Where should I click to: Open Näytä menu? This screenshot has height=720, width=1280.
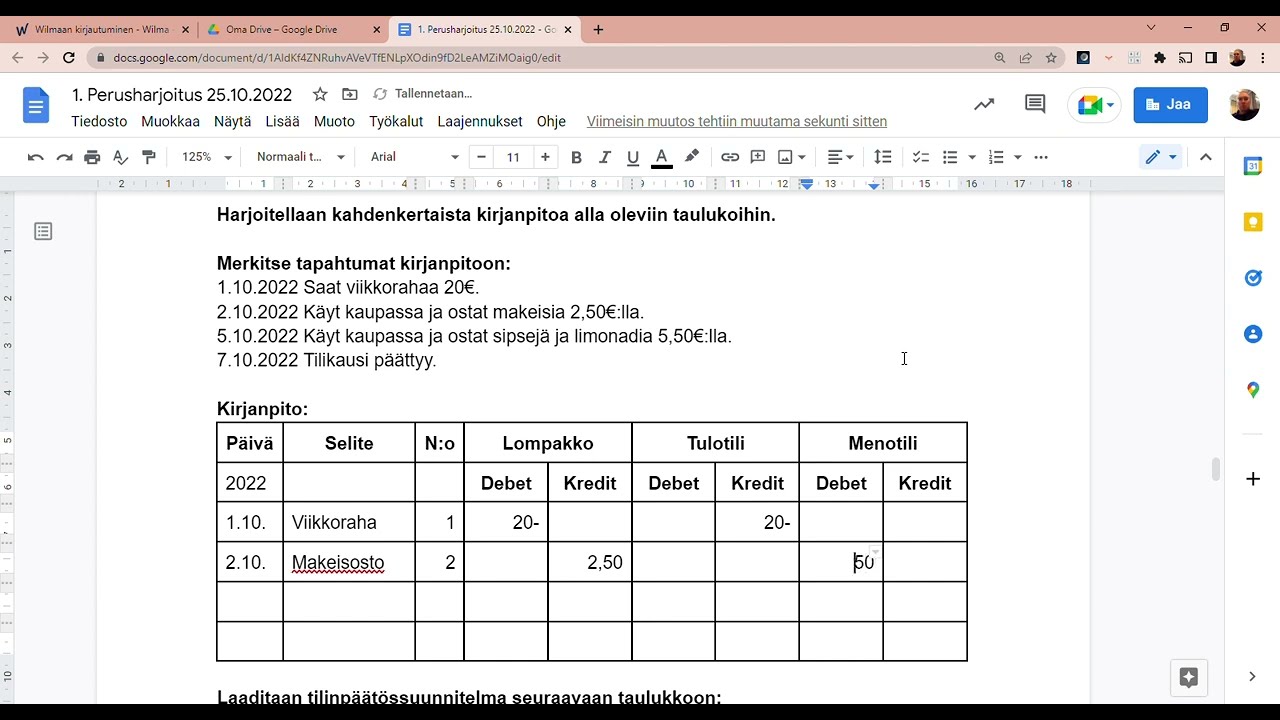(232, 121)
